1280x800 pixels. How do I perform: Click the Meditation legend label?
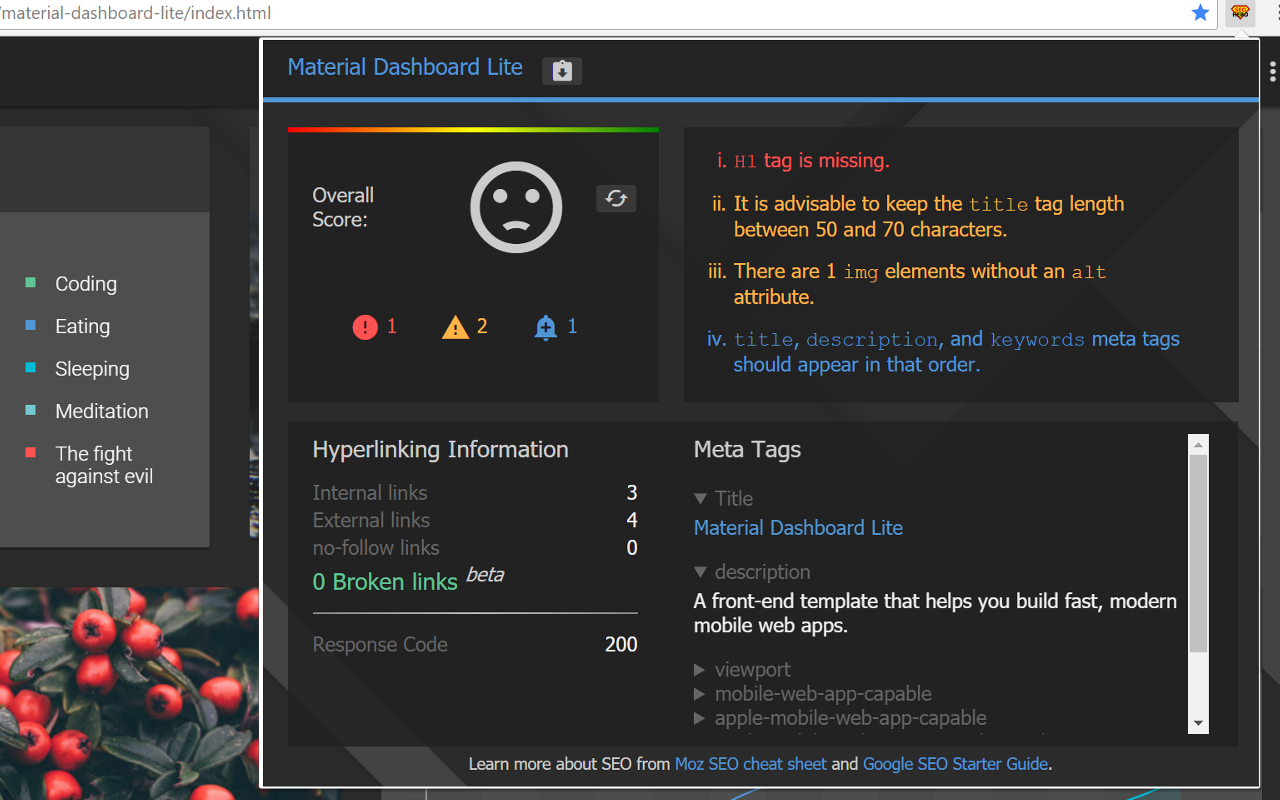pyautogui.click(x=102, y=411)
